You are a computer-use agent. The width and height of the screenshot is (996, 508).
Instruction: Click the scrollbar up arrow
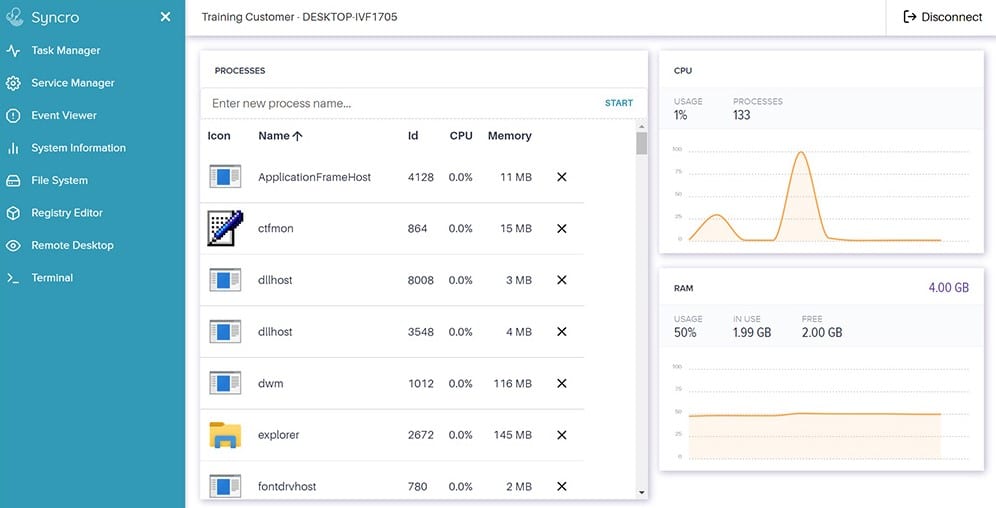(642, 126)
